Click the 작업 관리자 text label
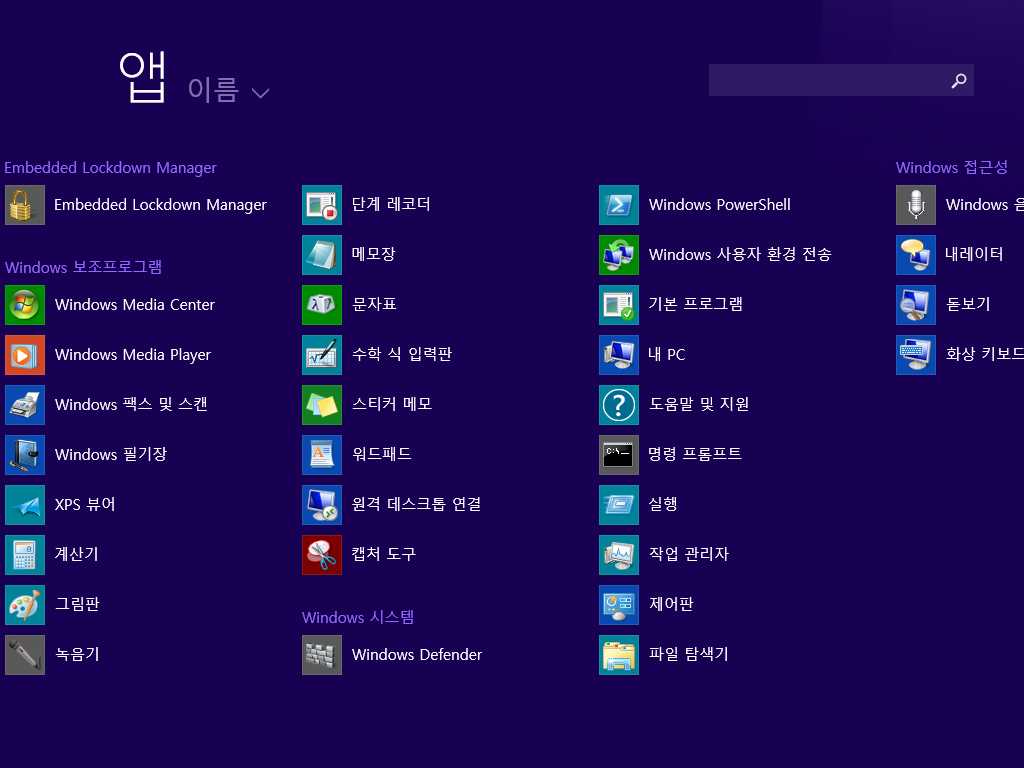The width and height of the screenshot is (1024, 768). (689, 554)
